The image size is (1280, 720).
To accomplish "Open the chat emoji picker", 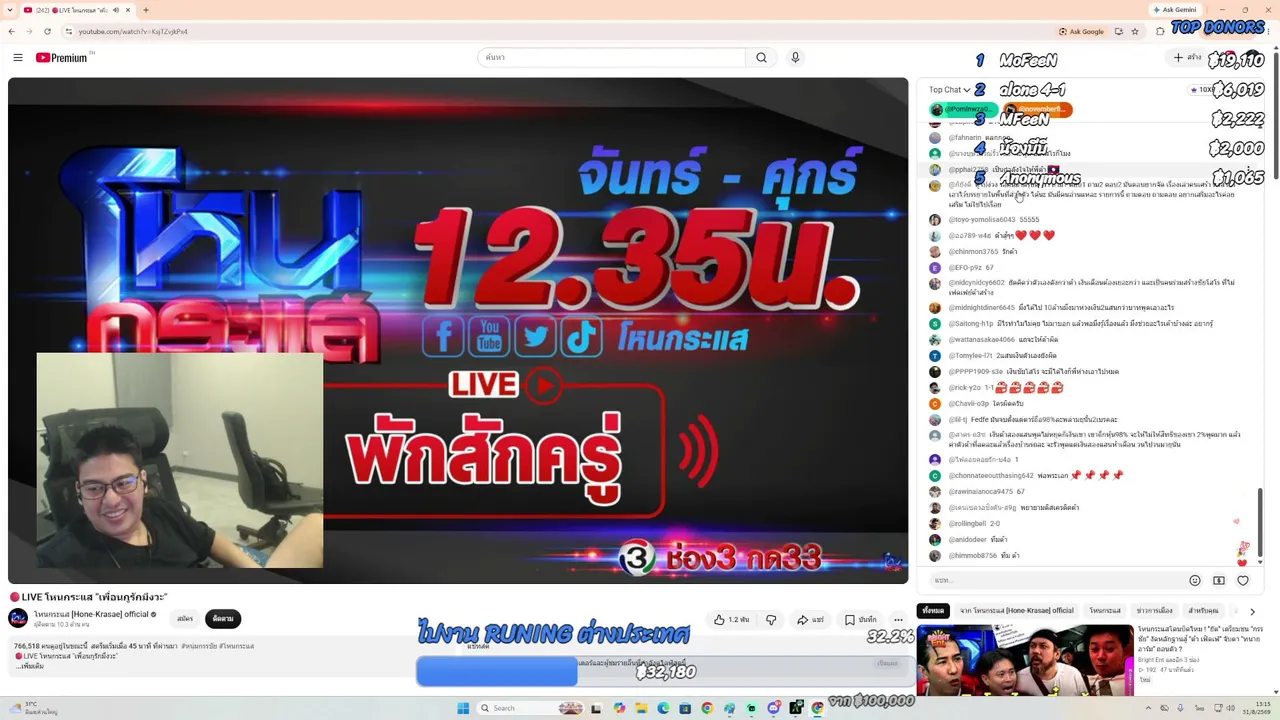I will pos(1195,581).
